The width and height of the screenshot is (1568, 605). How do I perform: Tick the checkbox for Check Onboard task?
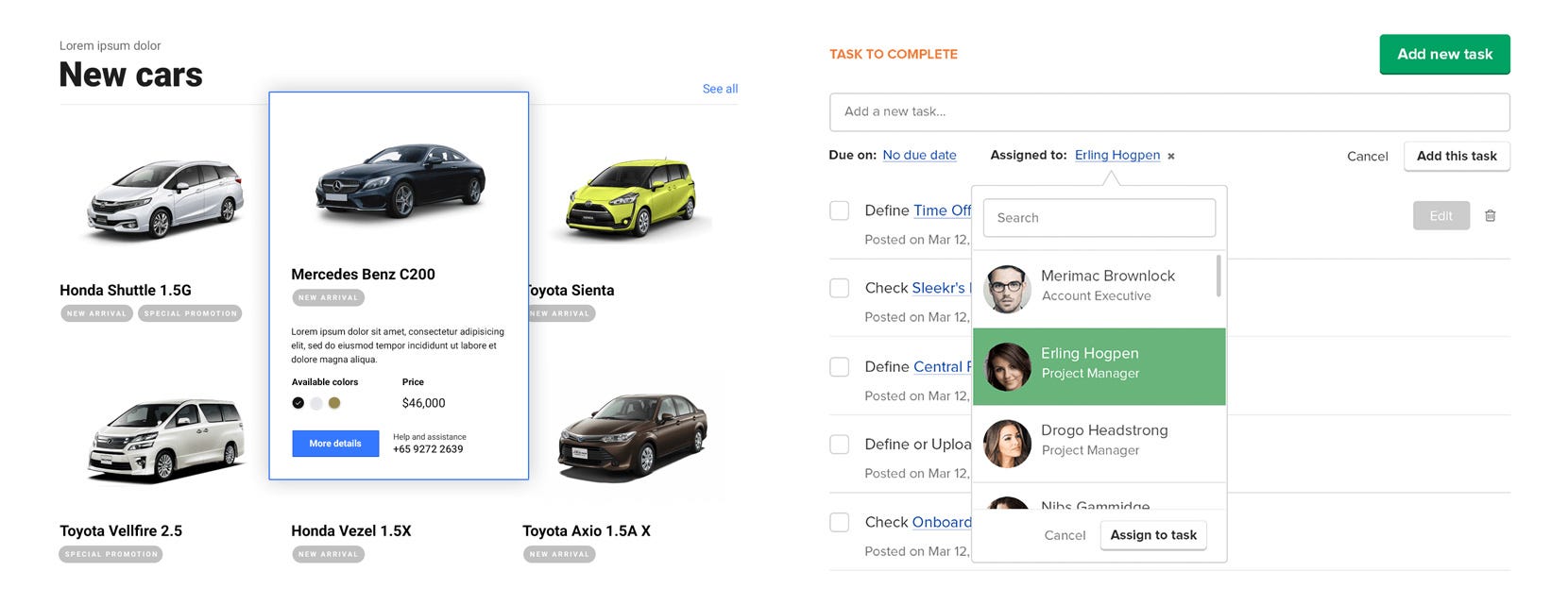(839, 522)
